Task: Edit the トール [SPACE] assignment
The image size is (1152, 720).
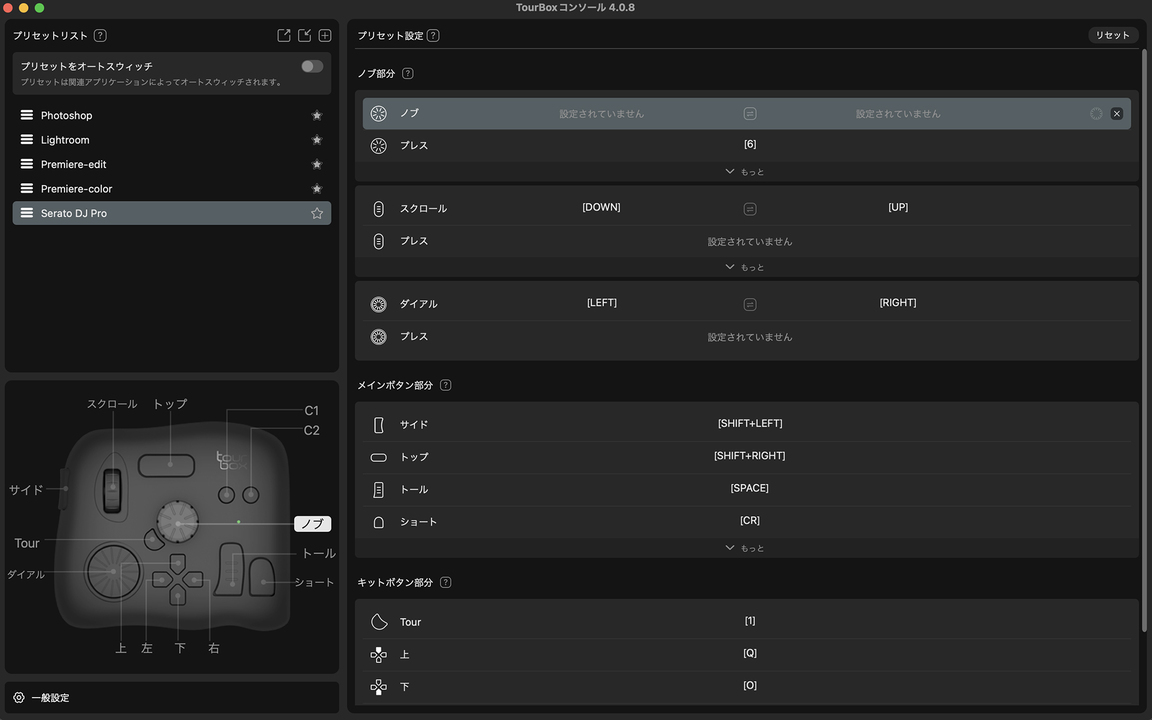Action: click(749, 488)
